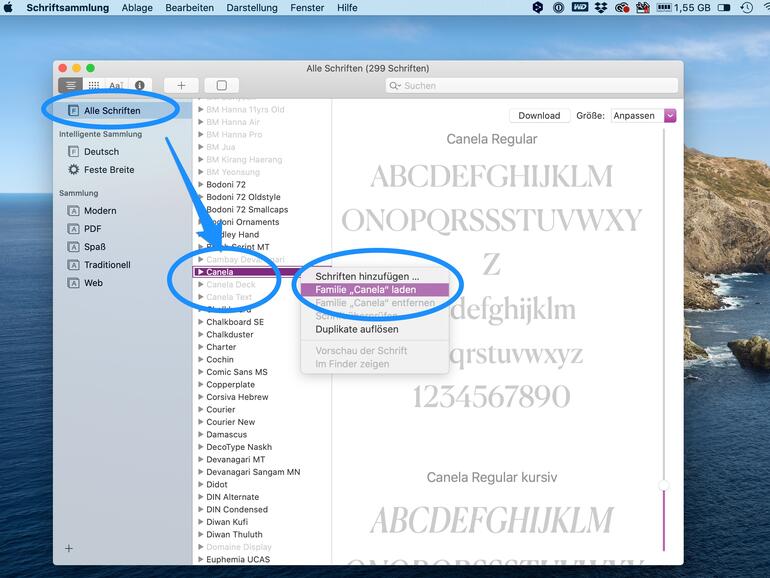Expand the Chalkboard SE family

(x=200, y=322)
